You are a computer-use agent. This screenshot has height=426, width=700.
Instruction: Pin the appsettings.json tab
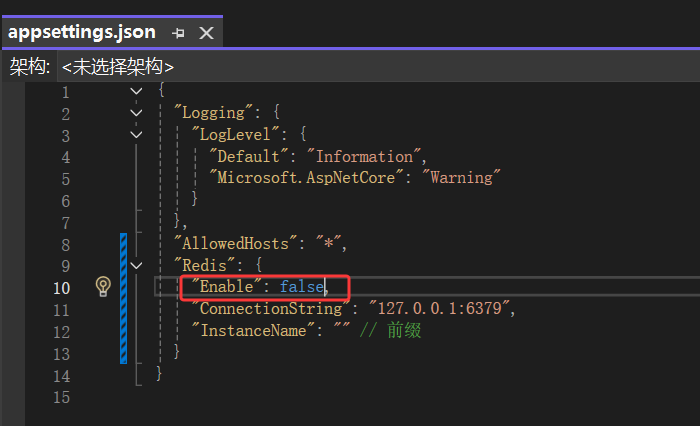click(178, 33)
